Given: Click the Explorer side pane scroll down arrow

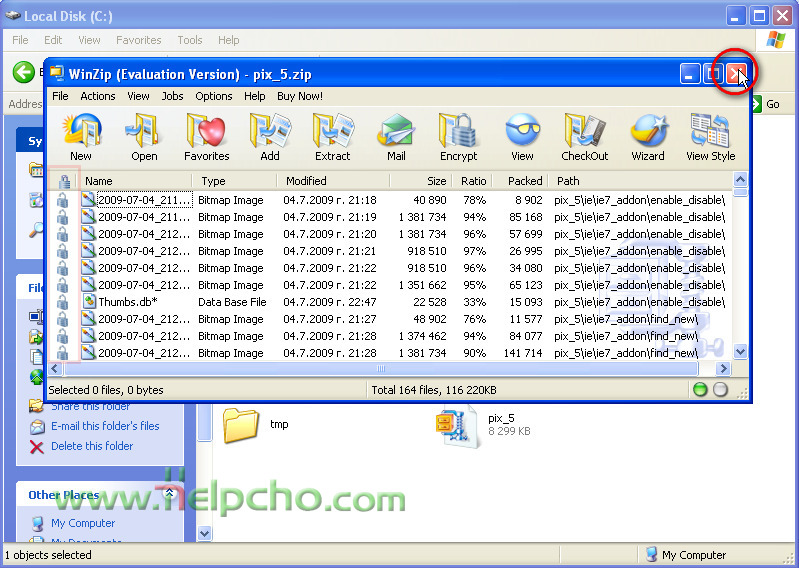Looking at the screenshot, I should click(204, 533).
